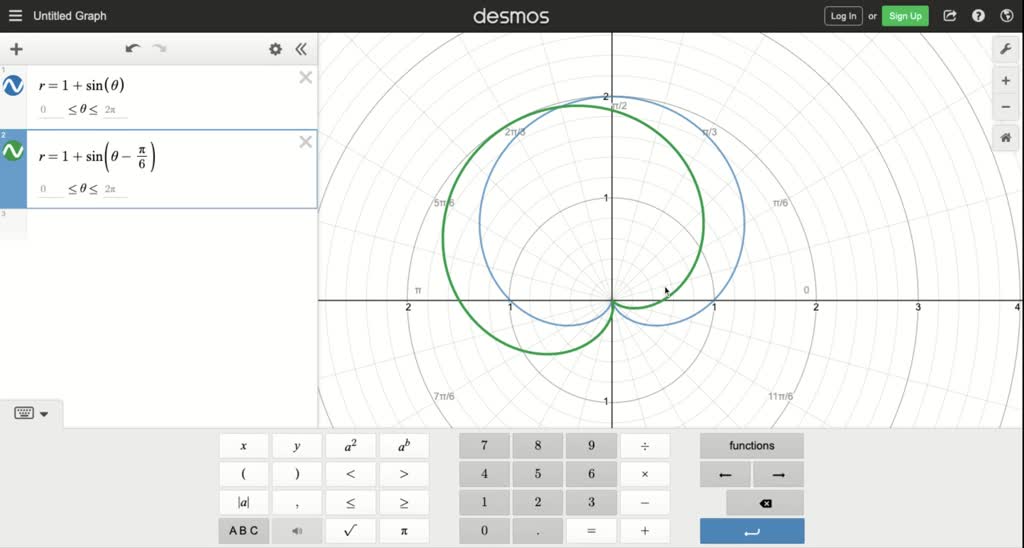1024x548 pixels.
Task: Hide the on-screen keypad
Action: click(32, 413)
